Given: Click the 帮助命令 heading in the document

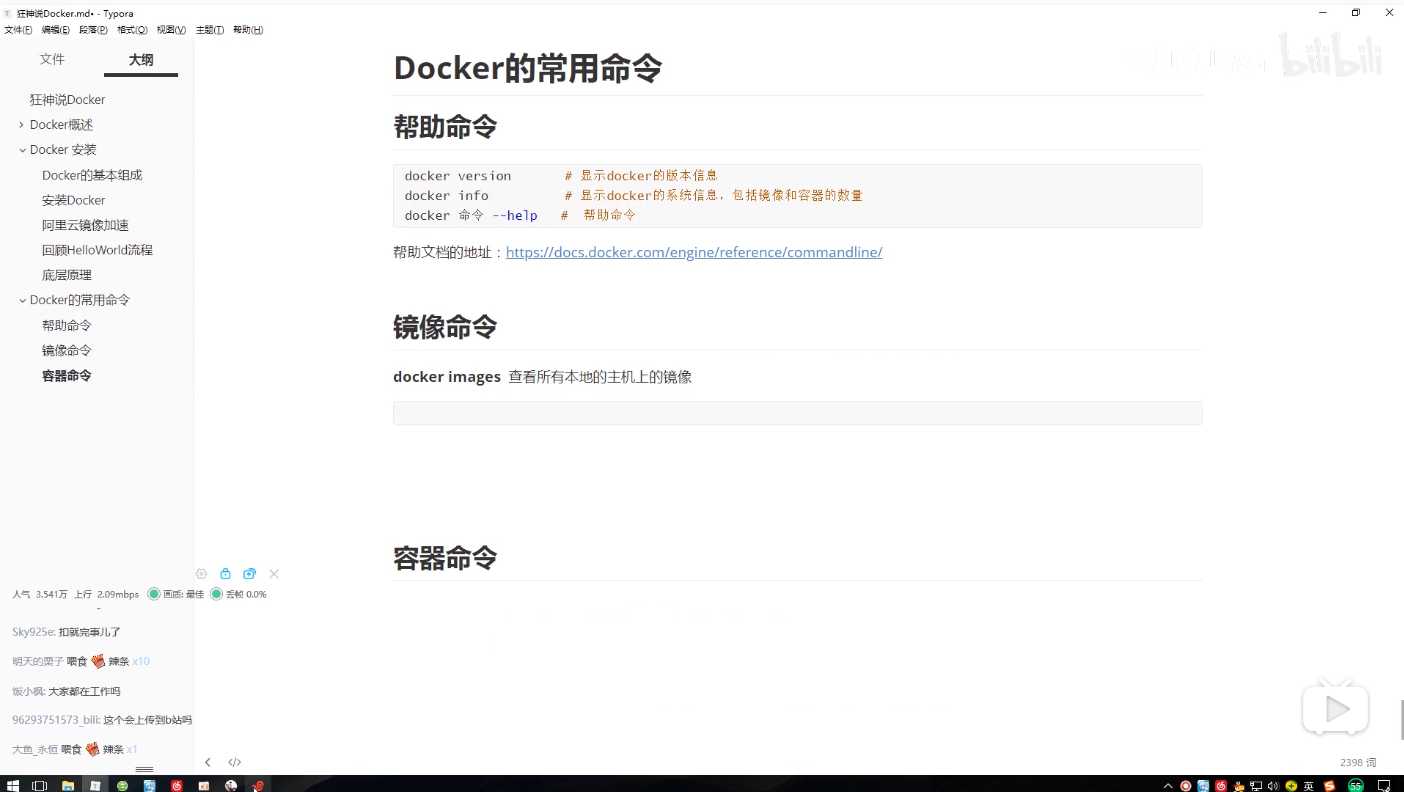Looking at the screenshot, I should 445,127.
